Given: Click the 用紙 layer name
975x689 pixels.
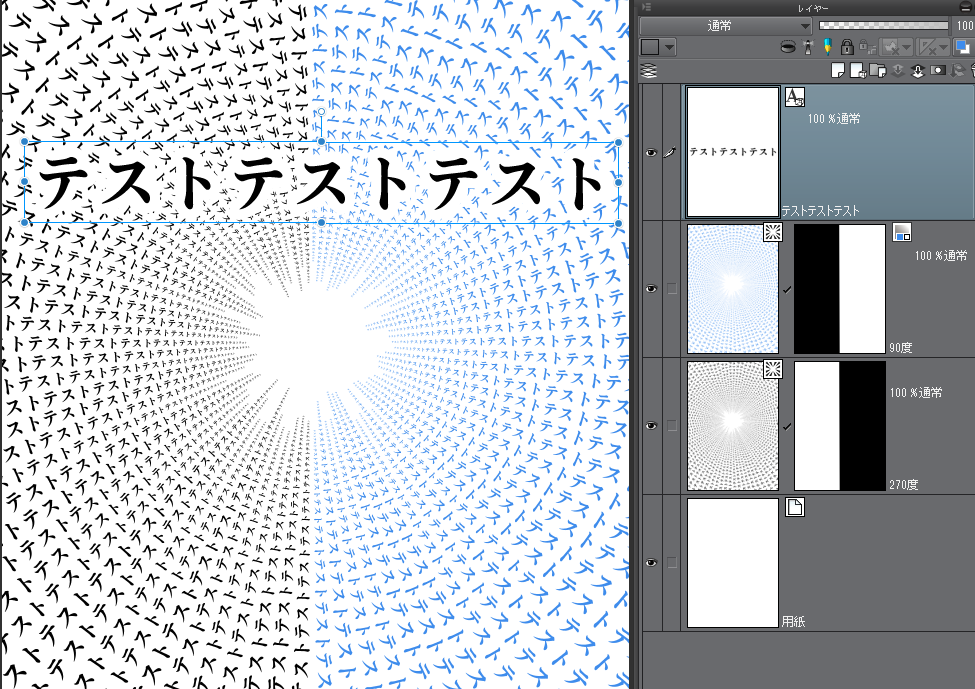Looking at the screenshot, I should pyautogui.click(x=793, y=621).
